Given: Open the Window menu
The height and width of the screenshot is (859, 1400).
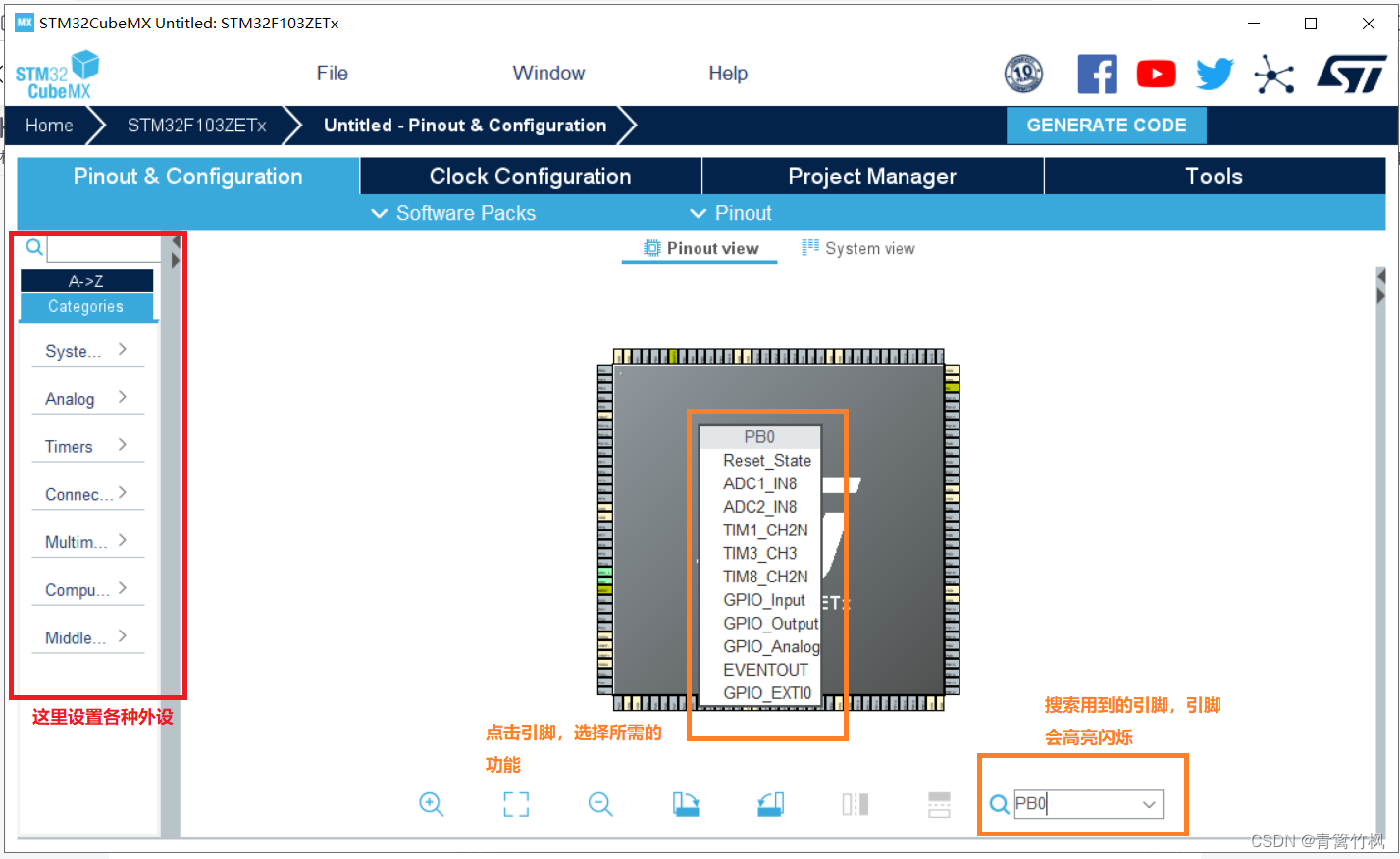Looking at the screenshot, I should pyautogui.click(x=548, y=74).
